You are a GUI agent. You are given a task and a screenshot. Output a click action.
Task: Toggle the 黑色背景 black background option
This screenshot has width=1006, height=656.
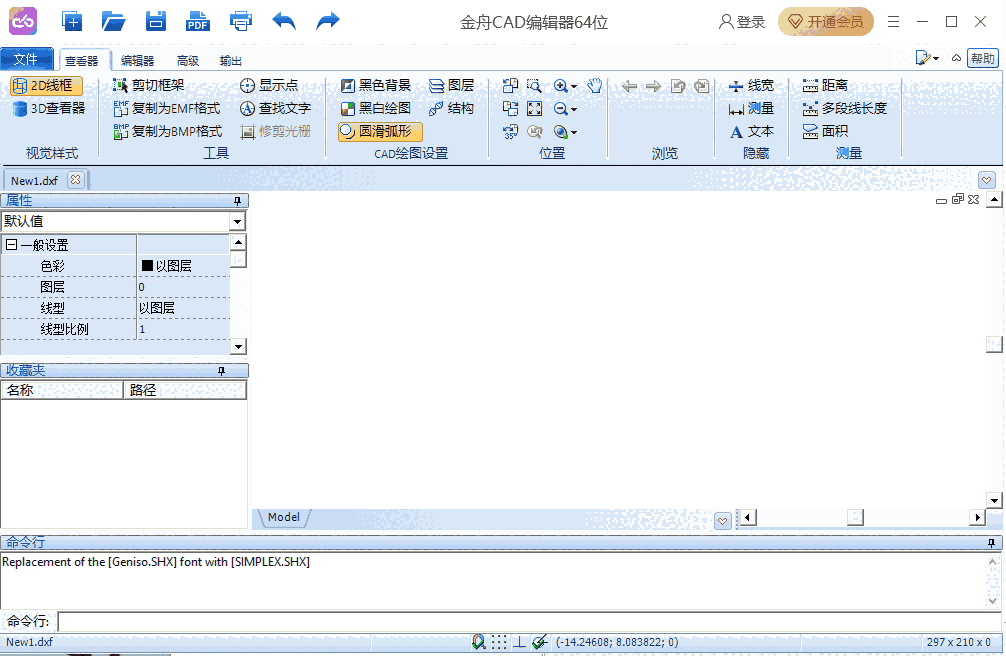(x=376, y=86)
